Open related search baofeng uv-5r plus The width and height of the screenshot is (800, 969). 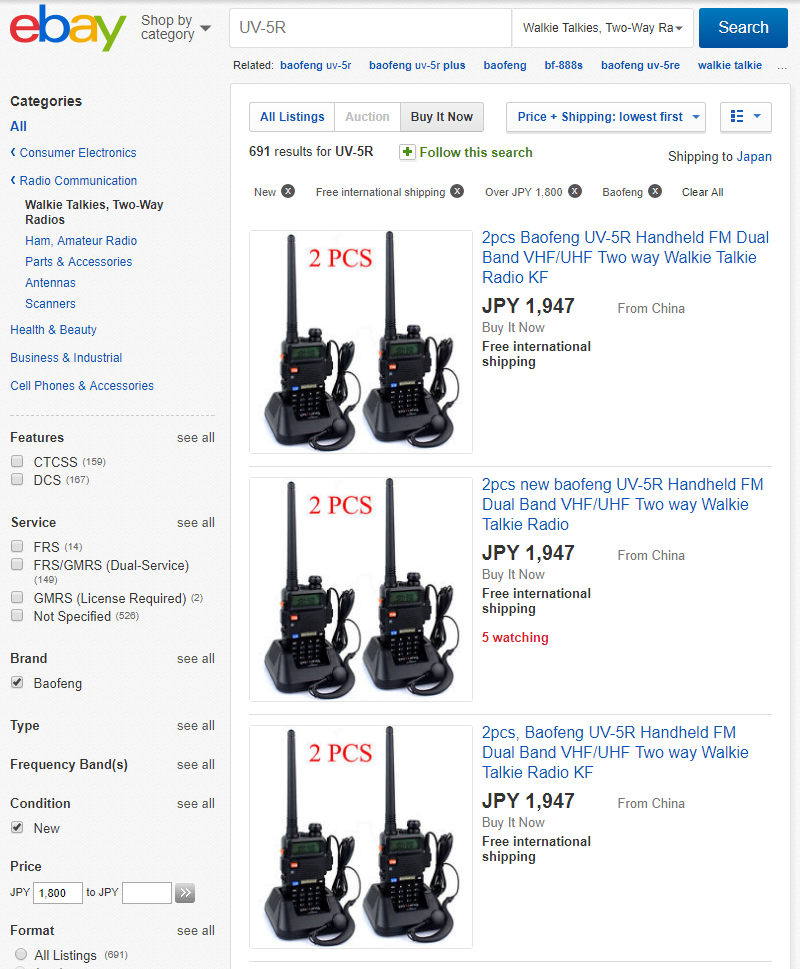pyautogui.click(x=417, y=66)
